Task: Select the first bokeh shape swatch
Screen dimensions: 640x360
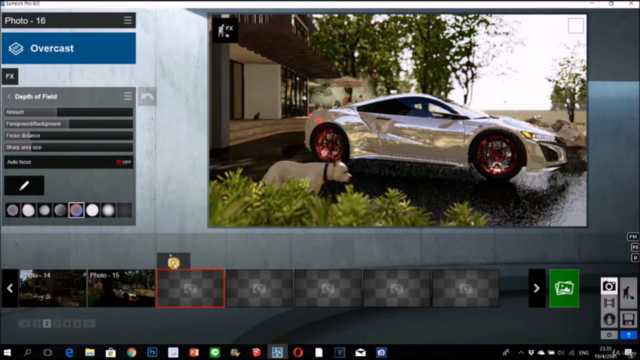Action: [x=13, y=210]
